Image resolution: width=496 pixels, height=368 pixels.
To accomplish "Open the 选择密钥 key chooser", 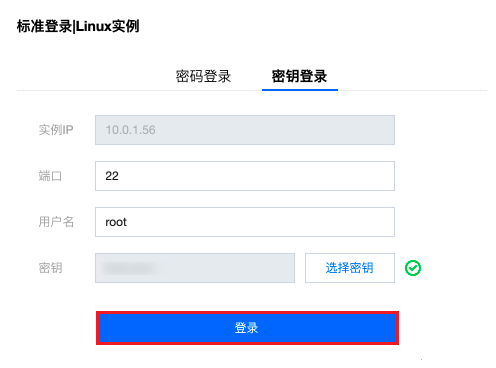I will [350, 268].
